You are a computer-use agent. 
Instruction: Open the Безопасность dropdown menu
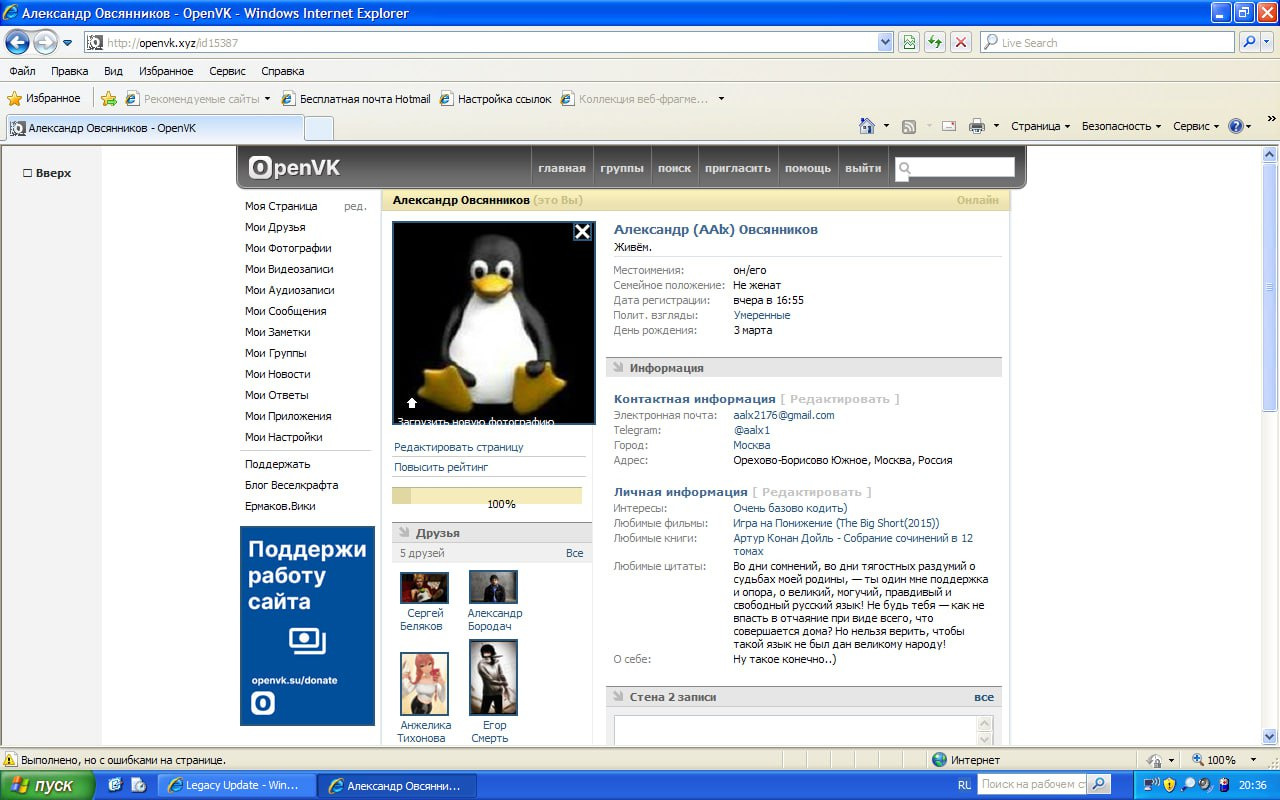point(1121,126)
